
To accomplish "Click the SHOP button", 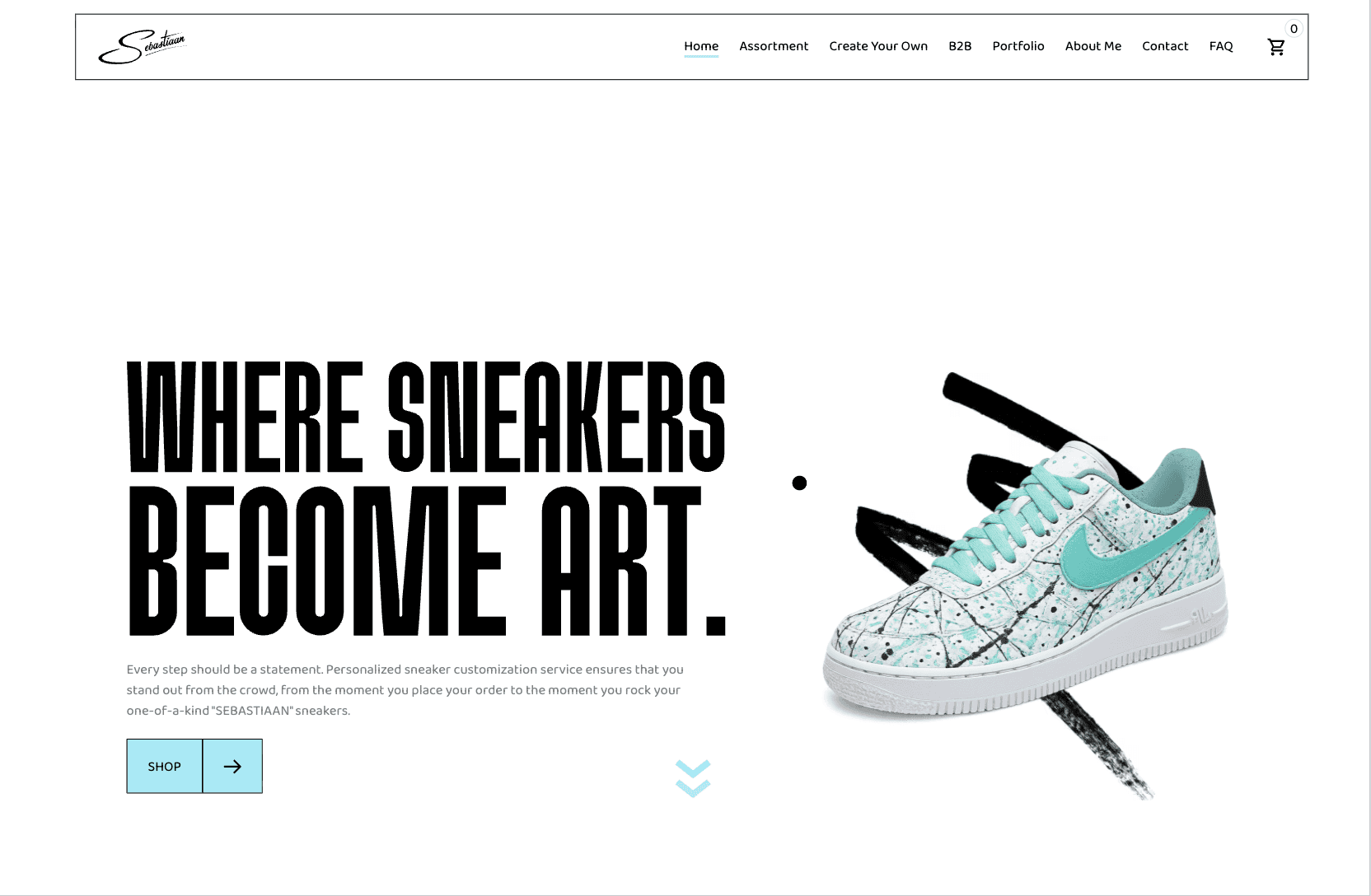I will tap(164, 766).
